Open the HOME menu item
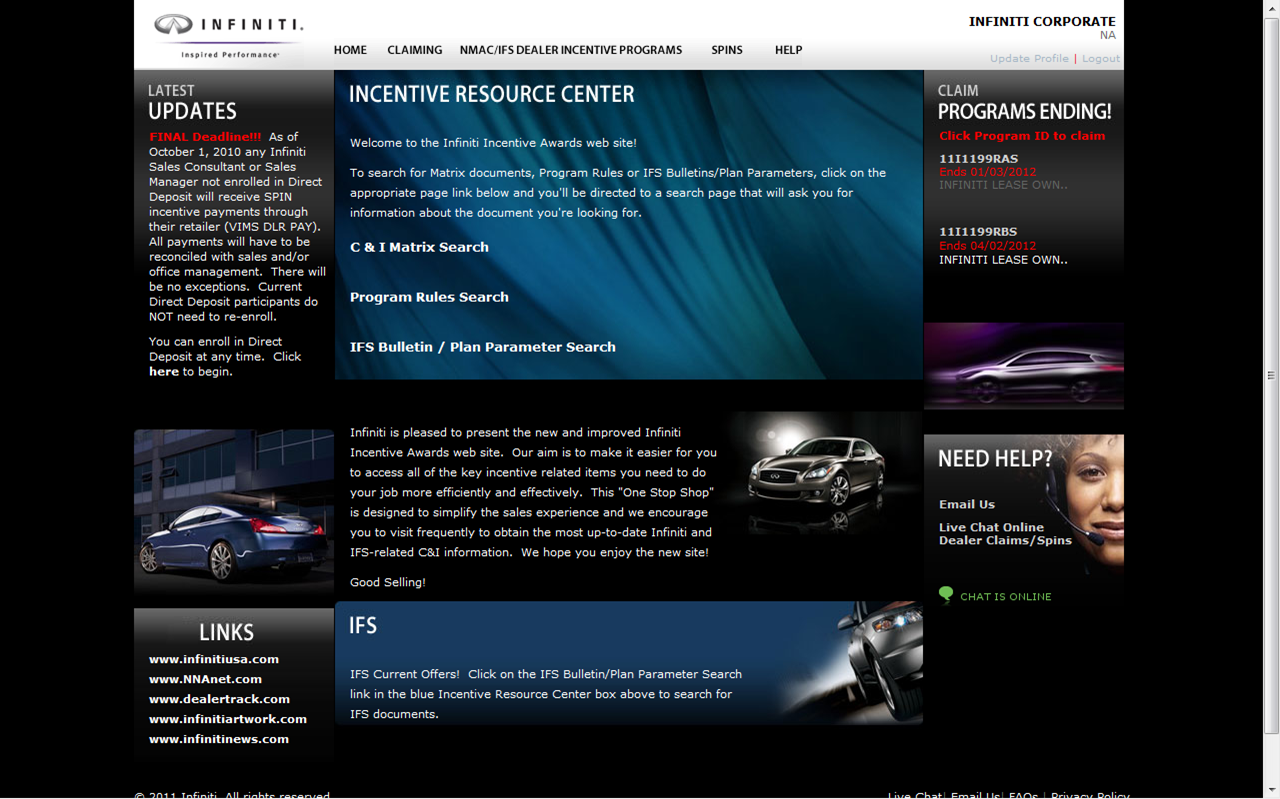This screenshot has width=1280, height=799. (350, 50)
